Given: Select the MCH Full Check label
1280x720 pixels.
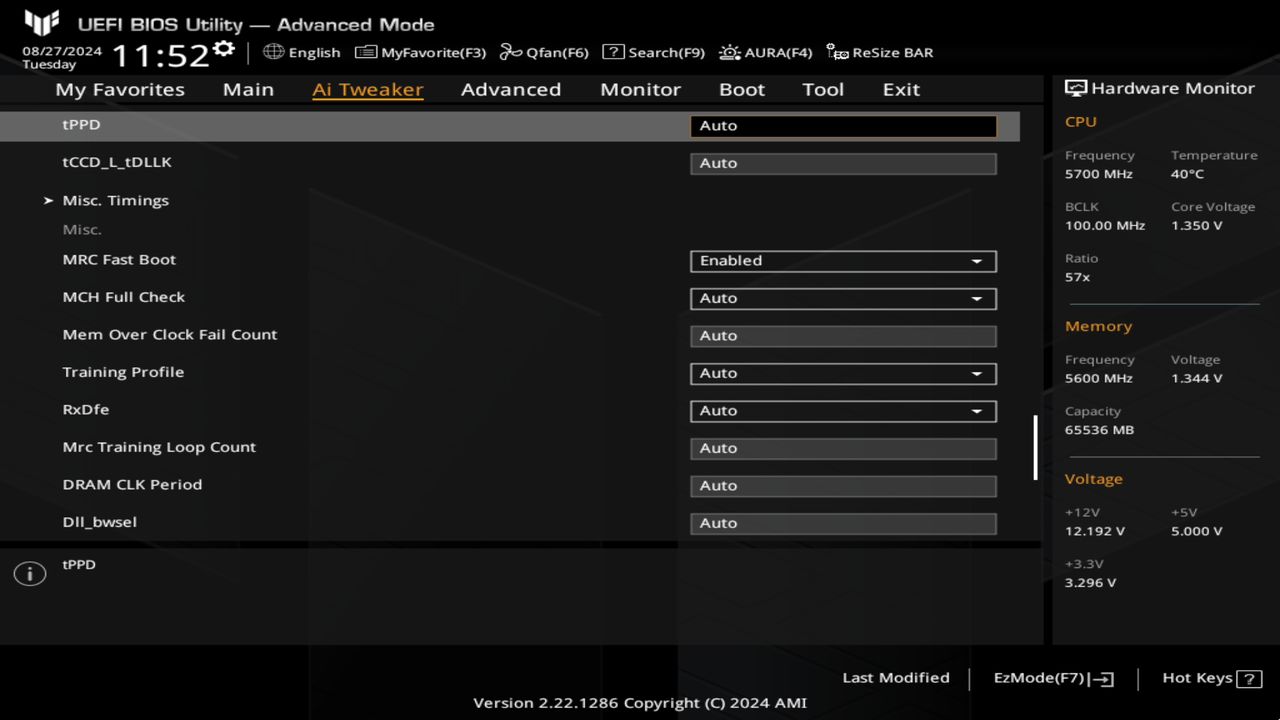Looking at the screenshot, I should [124, 297].
